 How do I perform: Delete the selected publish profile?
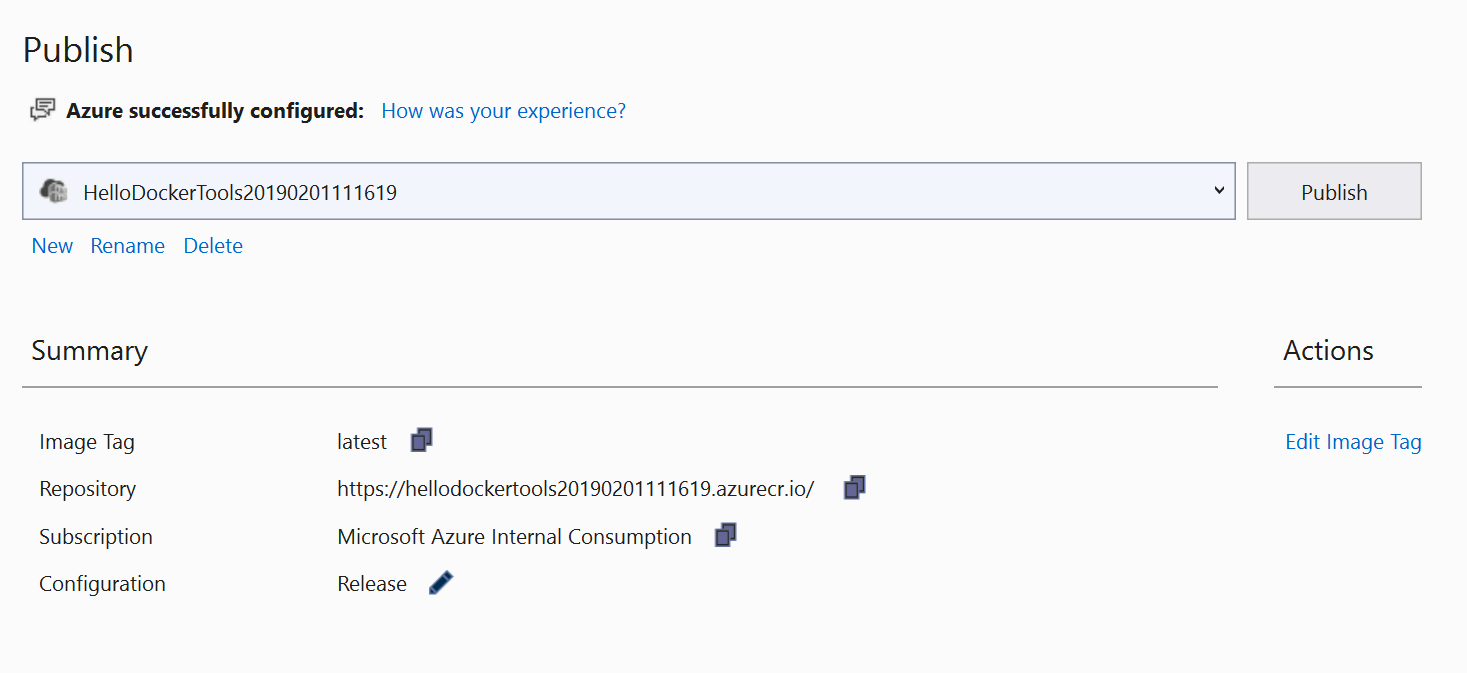pos(212,245)
